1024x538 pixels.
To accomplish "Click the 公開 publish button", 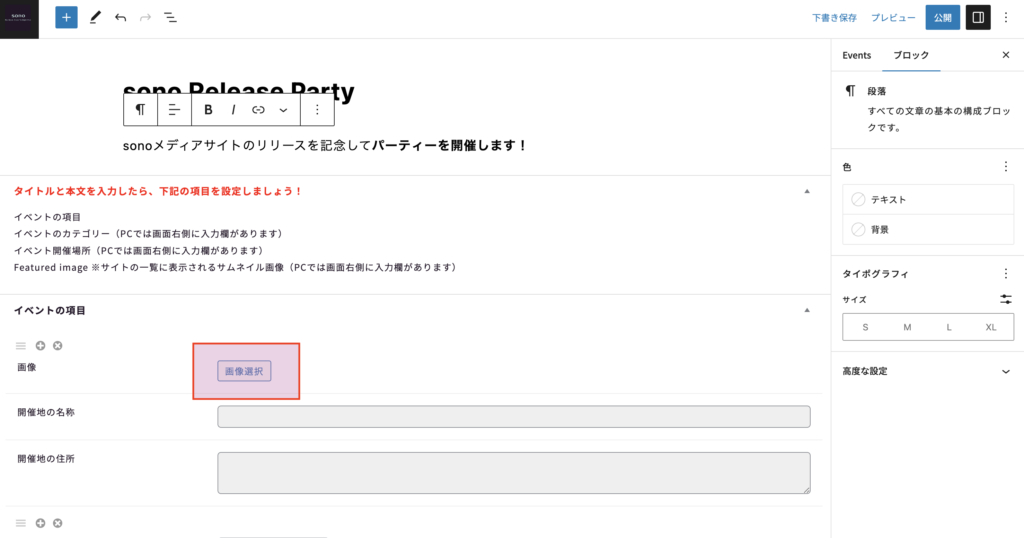I will 942,18.
